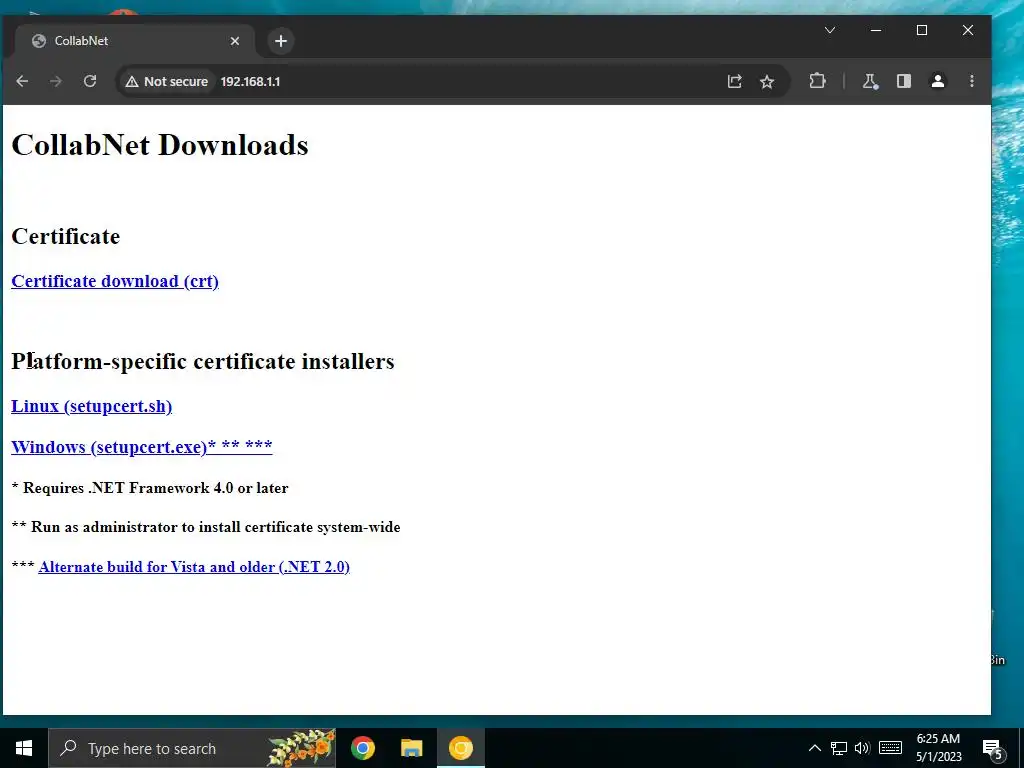Click the Type here to search box
This screenshot has height=768, width=1024.
192,748
